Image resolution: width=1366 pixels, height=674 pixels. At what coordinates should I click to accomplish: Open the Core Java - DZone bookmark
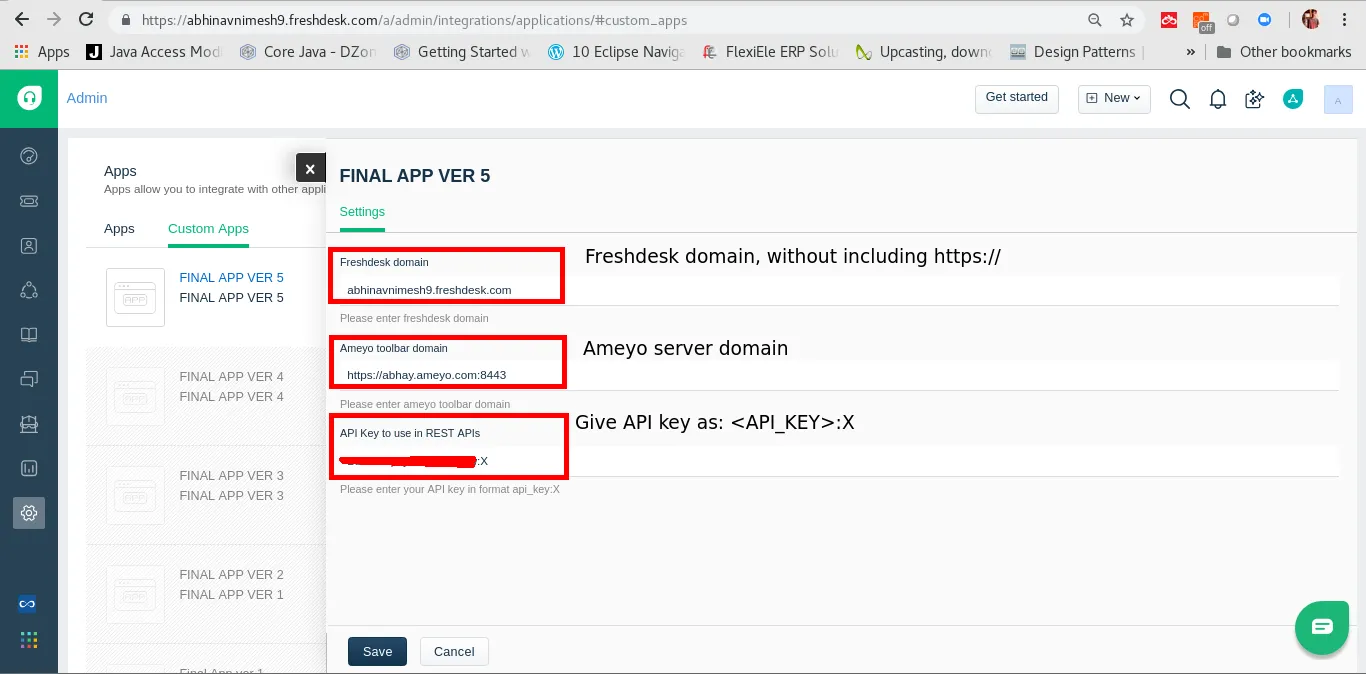(x=308, y=52)
